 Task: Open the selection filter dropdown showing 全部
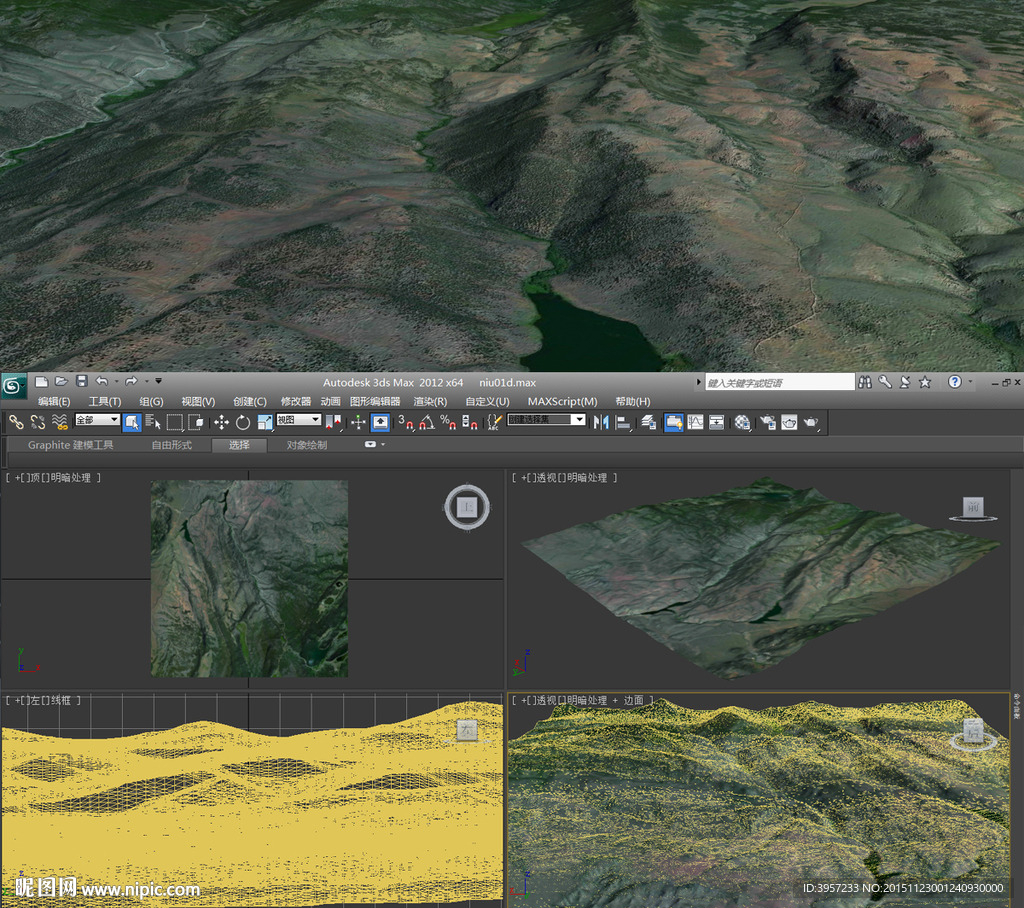(97, 419)
